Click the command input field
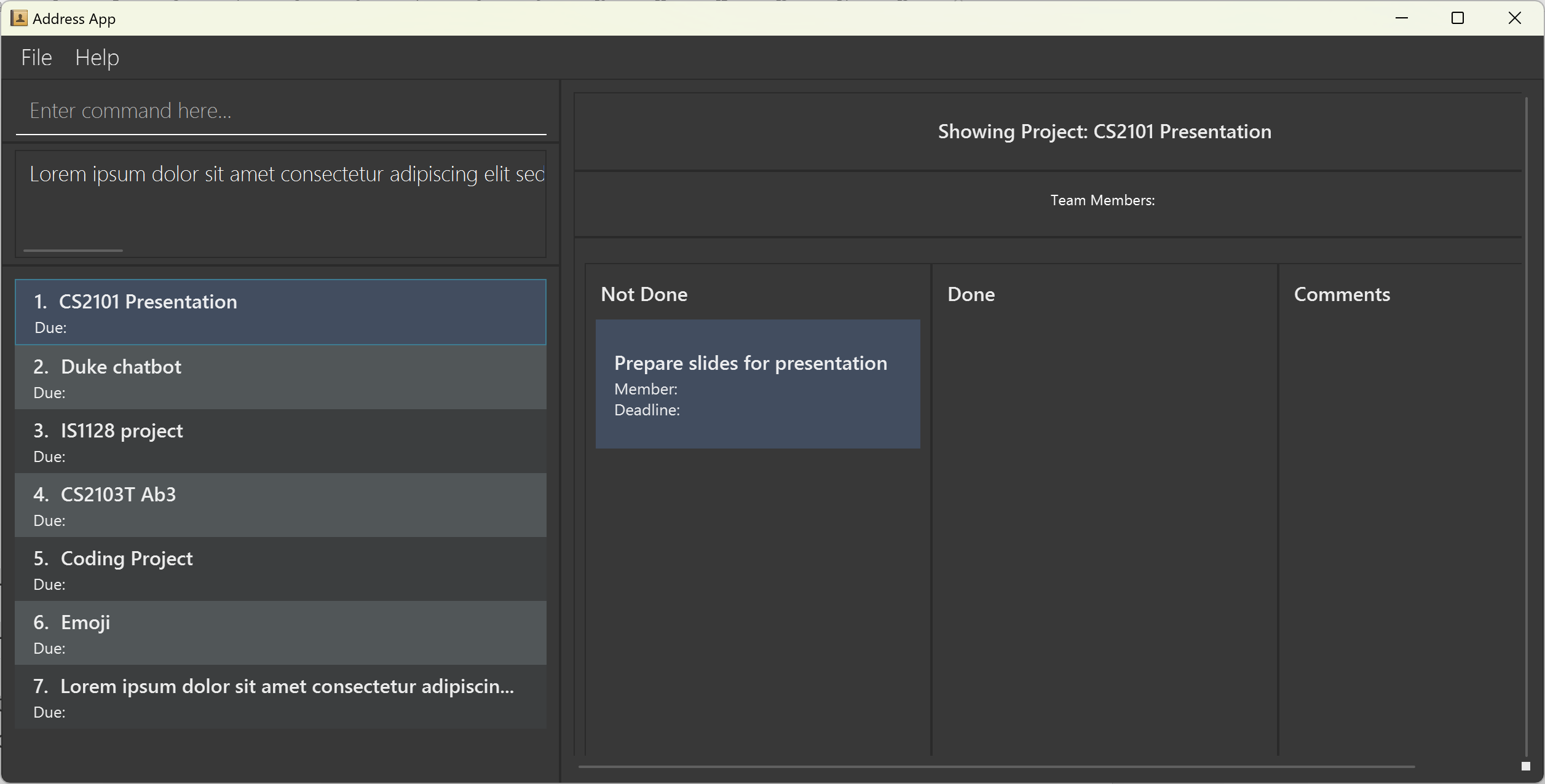Screen dimensions: 1545x784 tap(280, 111)
